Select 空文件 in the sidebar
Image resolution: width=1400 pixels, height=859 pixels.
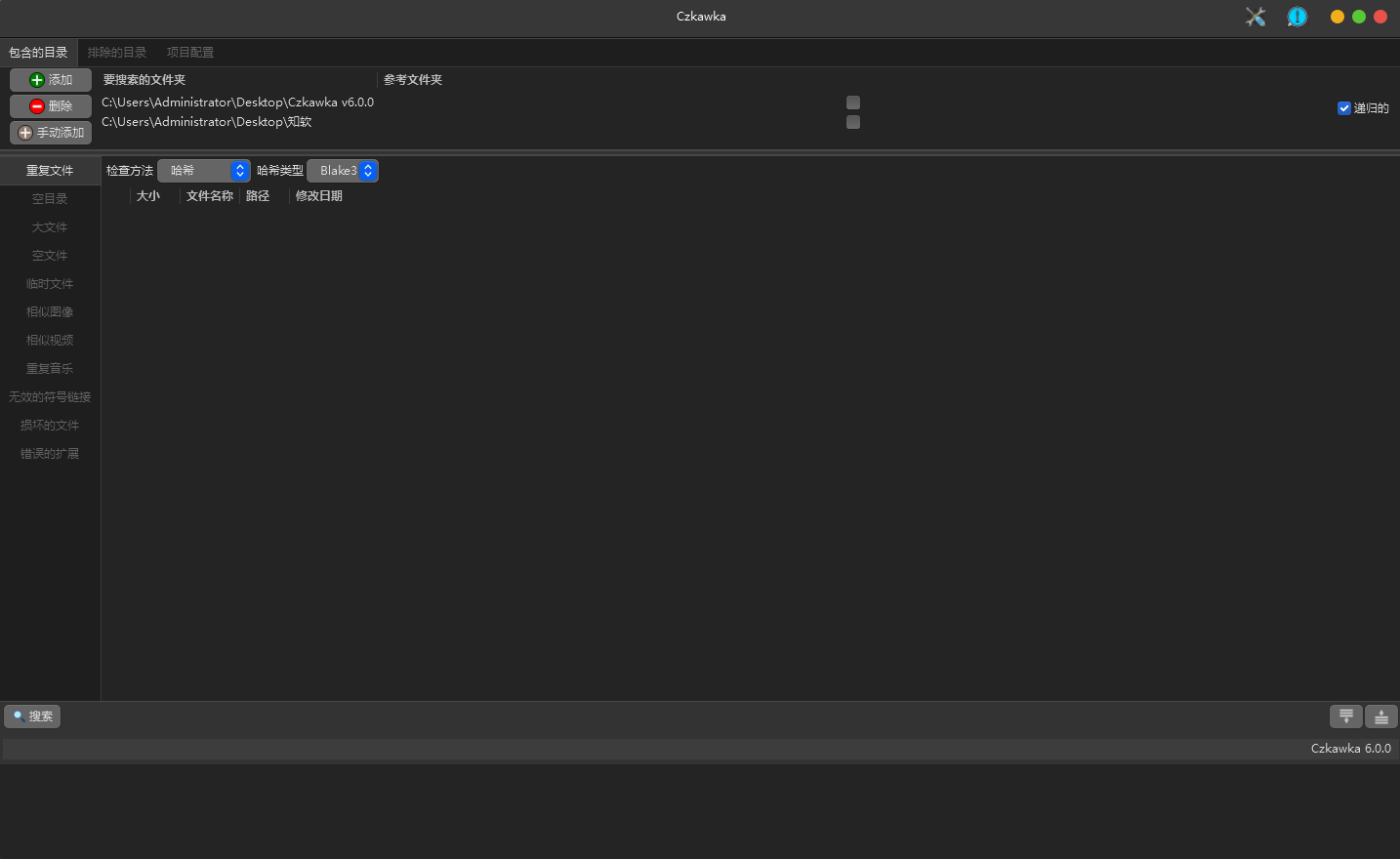tap(50, 256)
